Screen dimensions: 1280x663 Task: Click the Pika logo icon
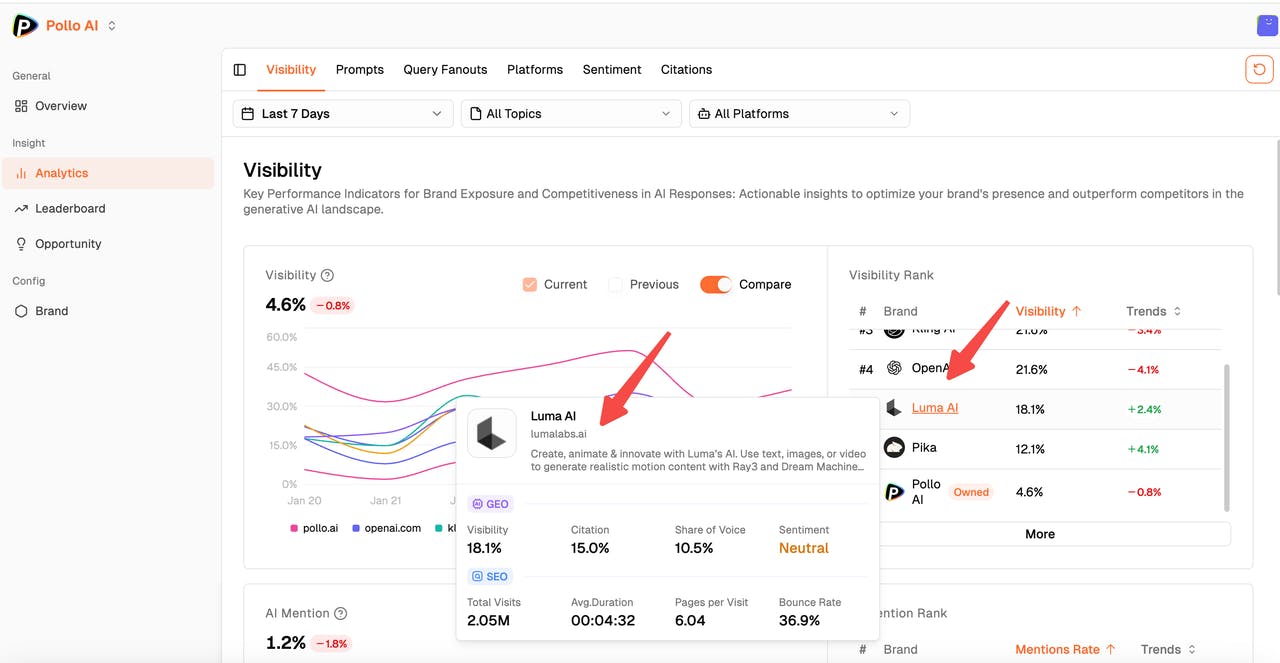[x=894, y=448]
